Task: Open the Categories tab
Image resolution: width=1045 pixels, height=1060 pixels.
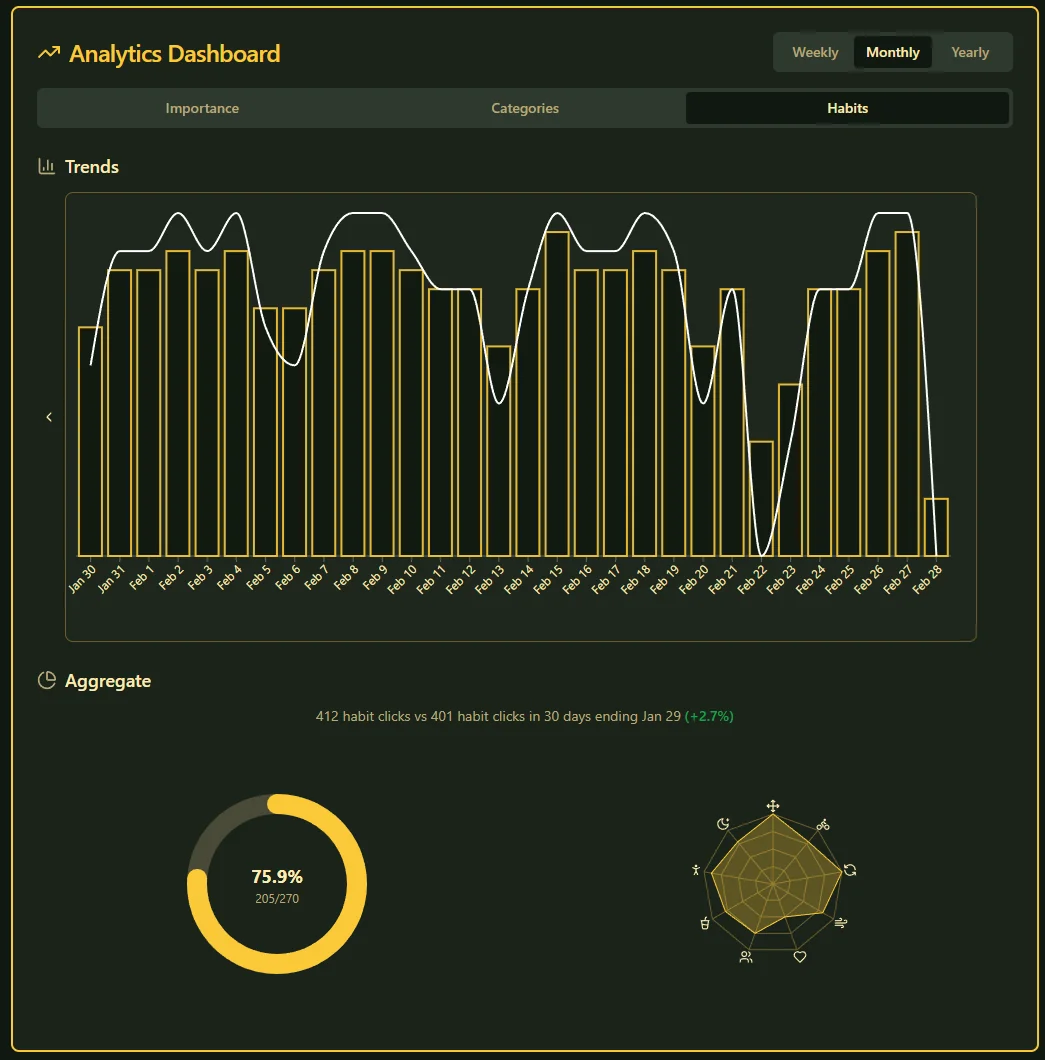Action: tap(525, 108)
